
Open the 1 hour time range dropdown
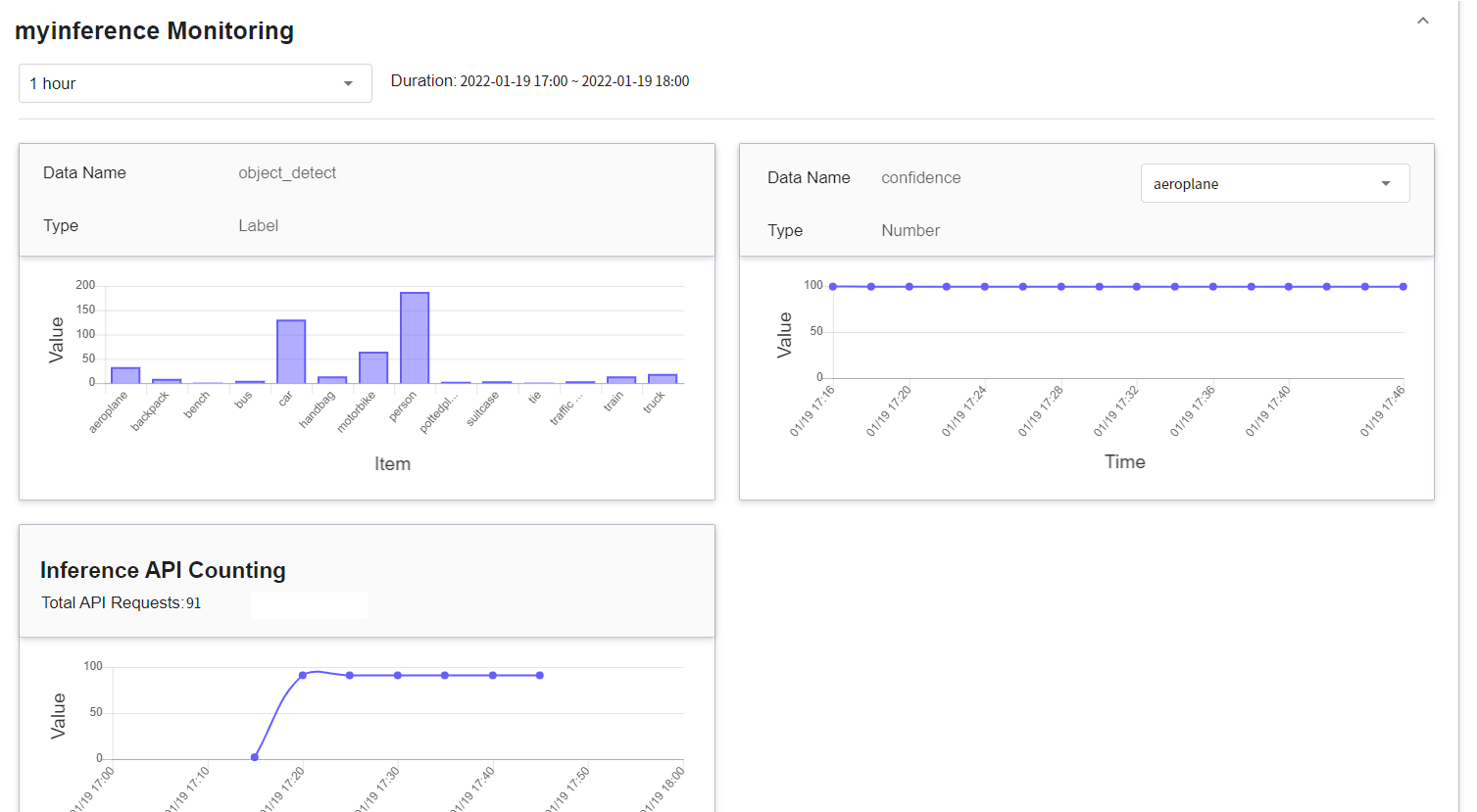pyautogui.click(x=195, y=83)
